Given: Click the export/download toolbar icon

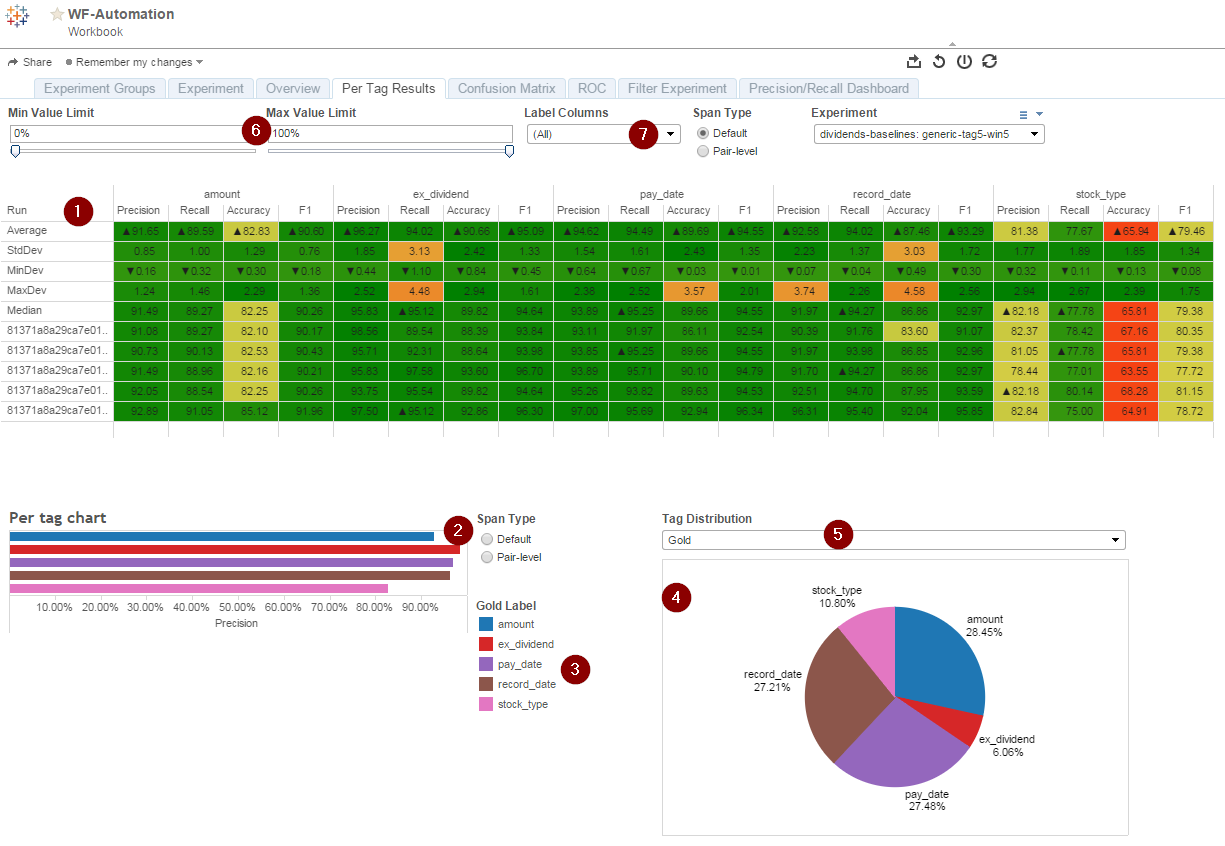Looking at the screenshot, I should [x=913, y=61].
